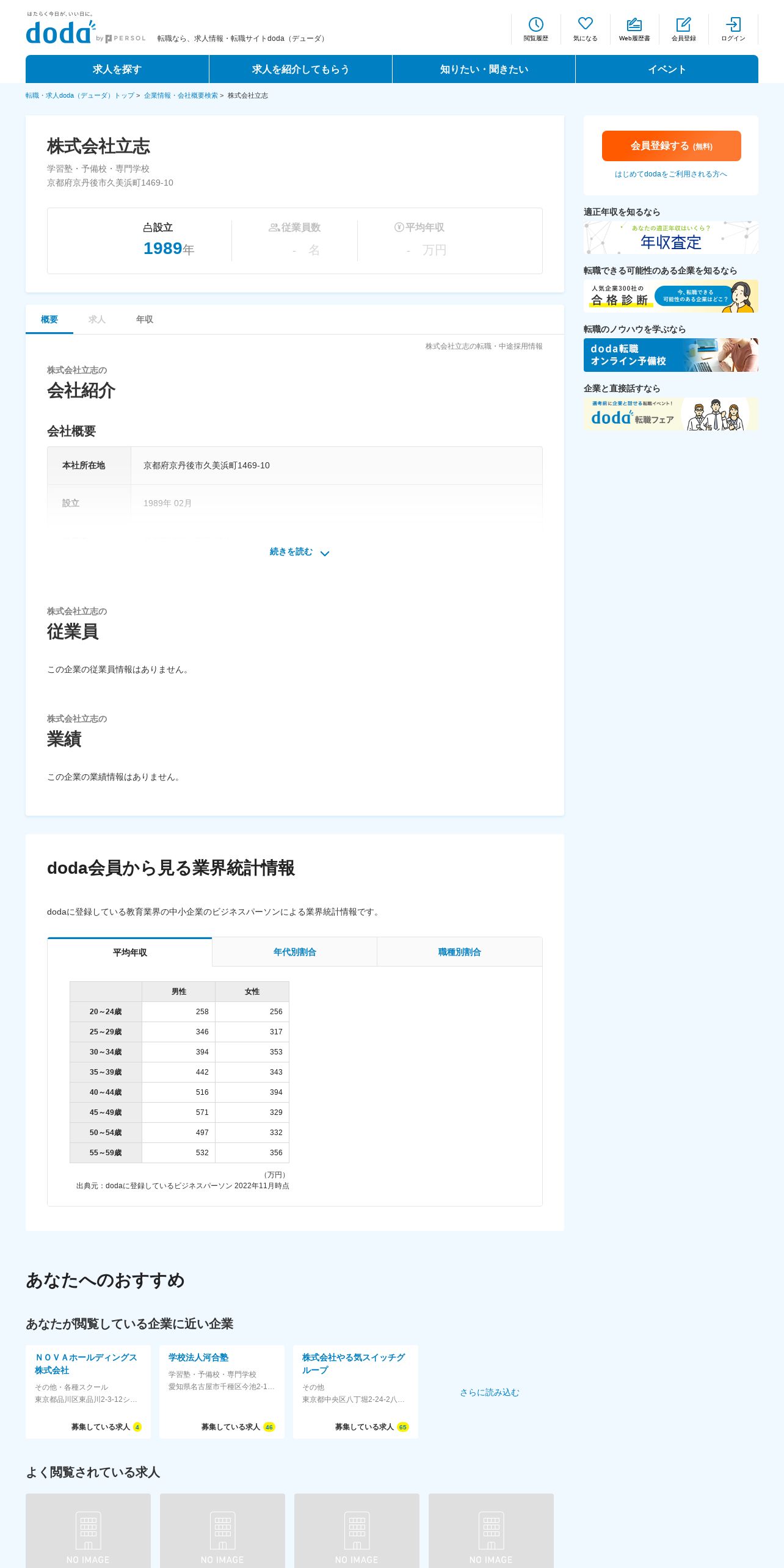Click the doda logo
This screenshot has width=784, height=1568.
coord(60,32)
